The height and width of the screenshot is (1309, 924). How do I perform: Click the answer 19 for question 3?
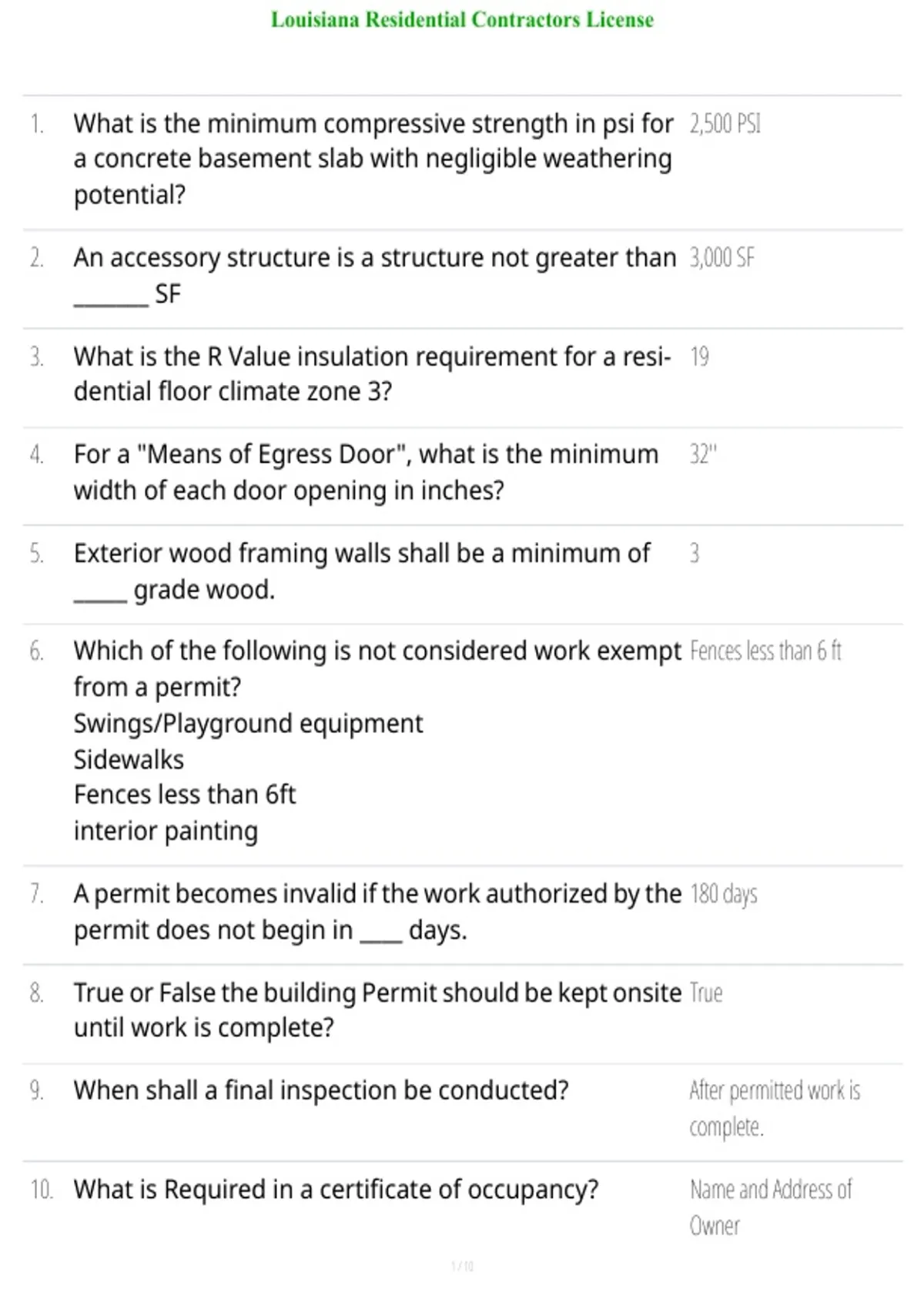coord(699,357)
